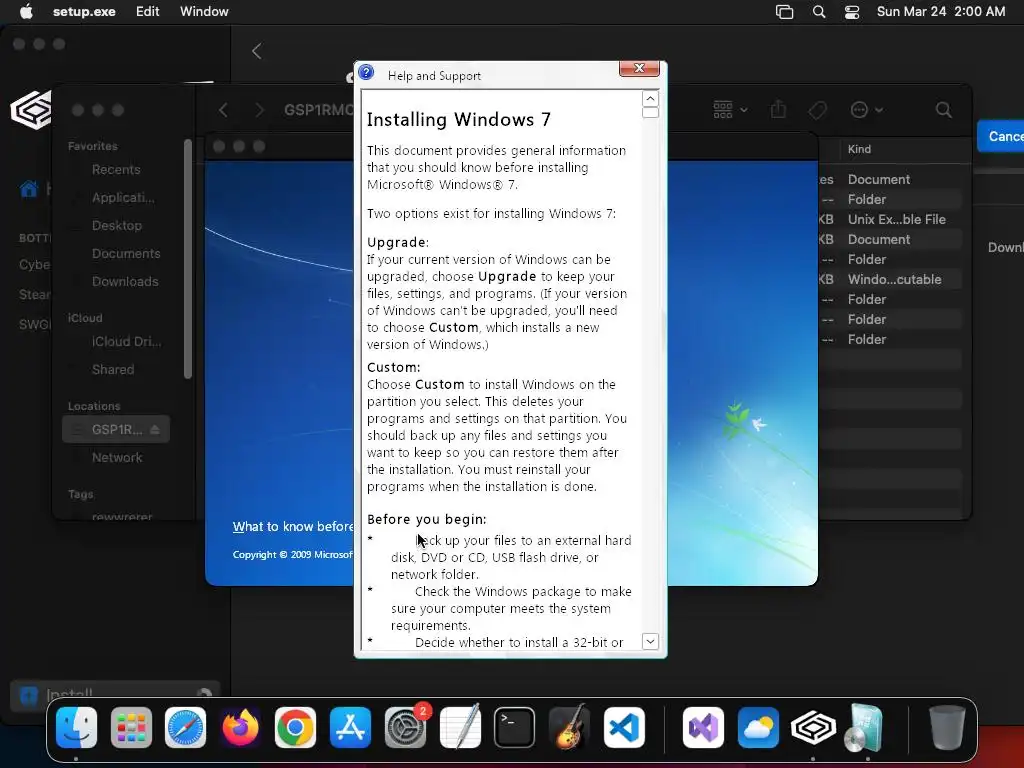This screenshot has width=1024, height=768.
Task: Select Desktop in Finder sidebar
Action: 117,225
